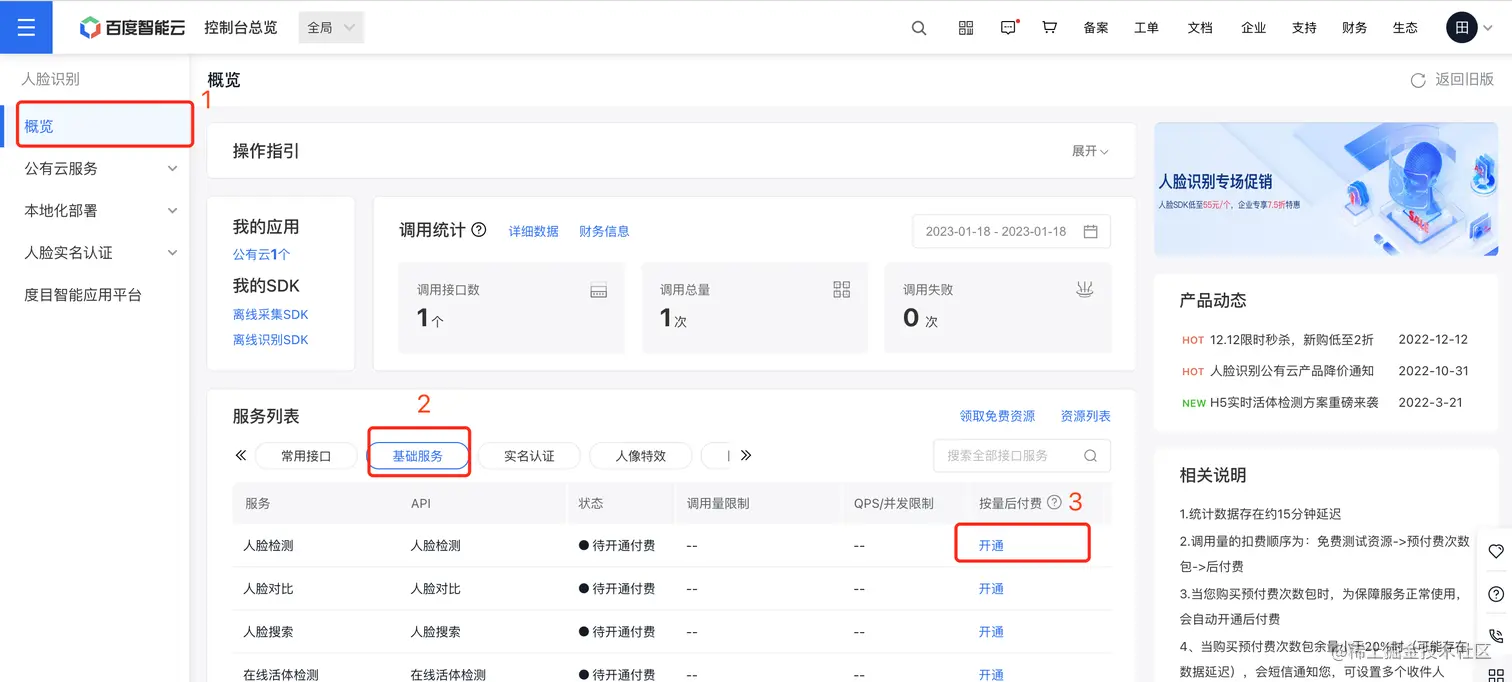Click search icon in 搜索全部接口服务 box
Image resolution: width=1512 pixels, height=682 pixels.
pyautogui.click(x=1091, y=455)
